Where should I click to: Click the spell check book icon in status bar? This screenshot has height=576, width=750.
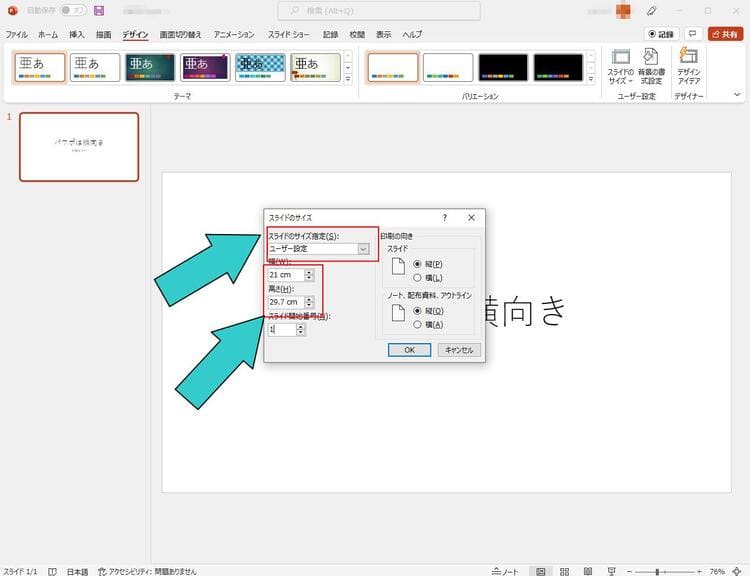click(52, 571)
